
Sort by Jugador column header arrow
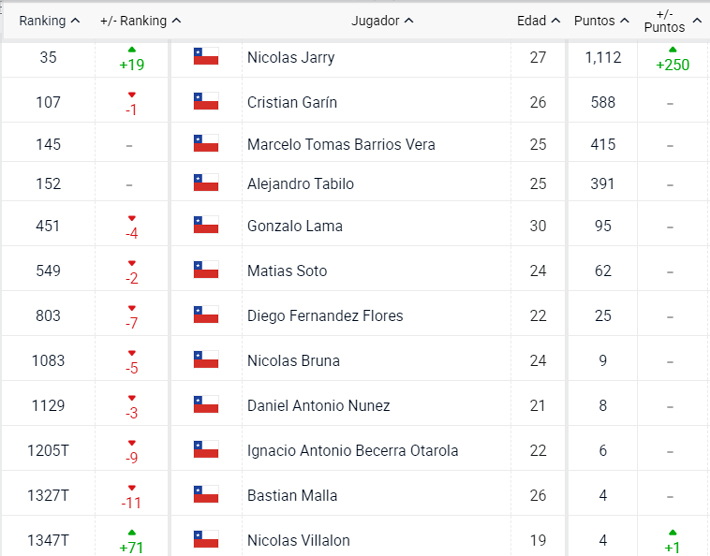point(409,21)
